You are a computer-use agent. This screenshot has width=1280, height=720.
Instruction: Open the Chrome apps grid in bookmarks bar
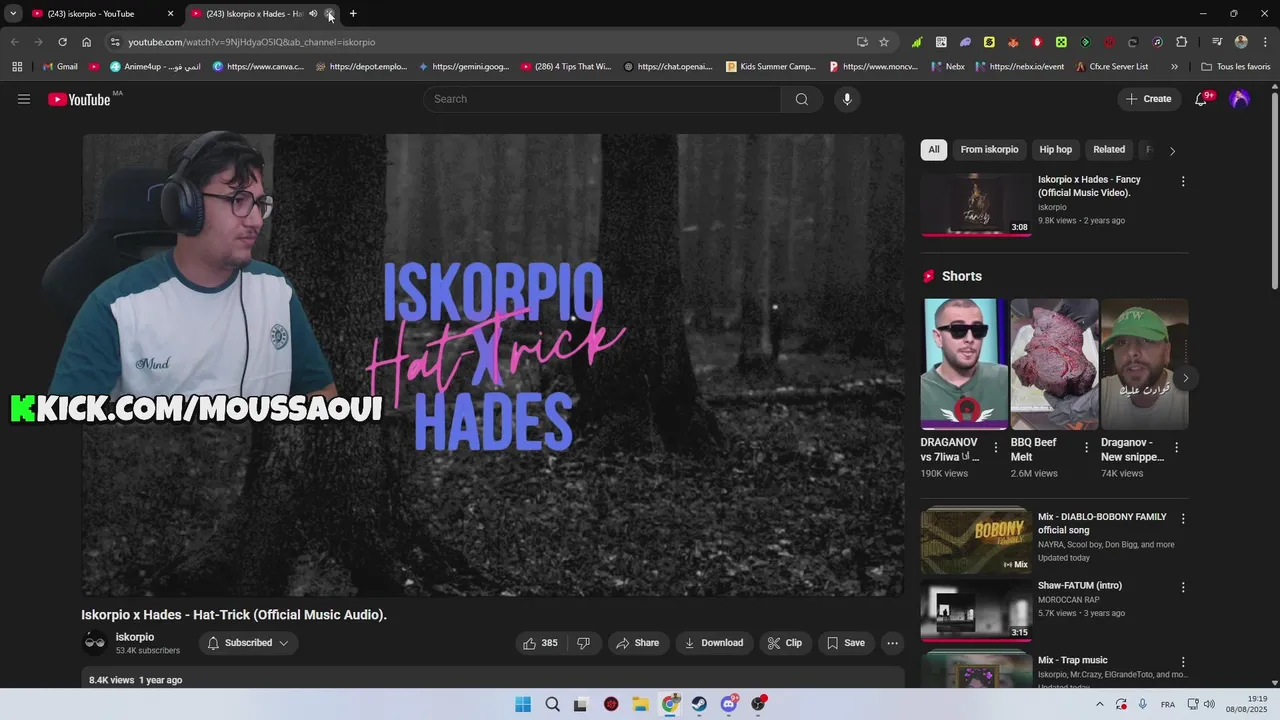[x=17, y=67]
